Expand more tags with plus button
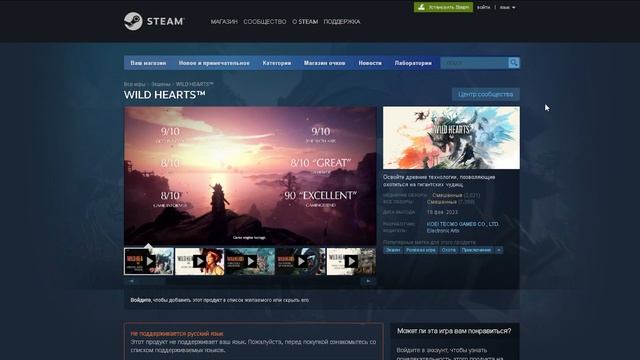 [x=499, y=250]
